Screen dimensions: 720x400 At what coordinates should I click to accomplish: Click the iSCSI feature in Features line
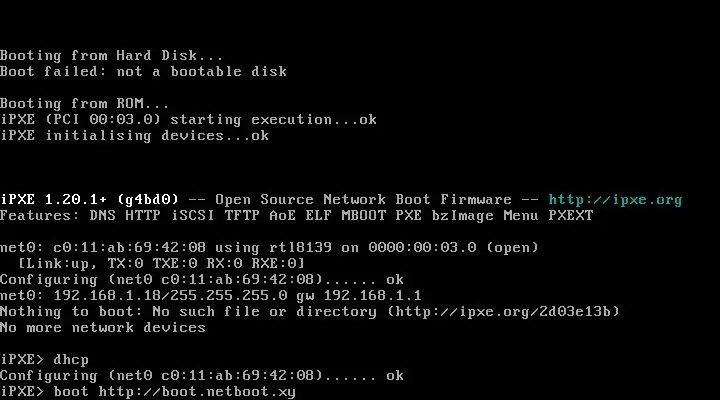click(x=192, y=216)
